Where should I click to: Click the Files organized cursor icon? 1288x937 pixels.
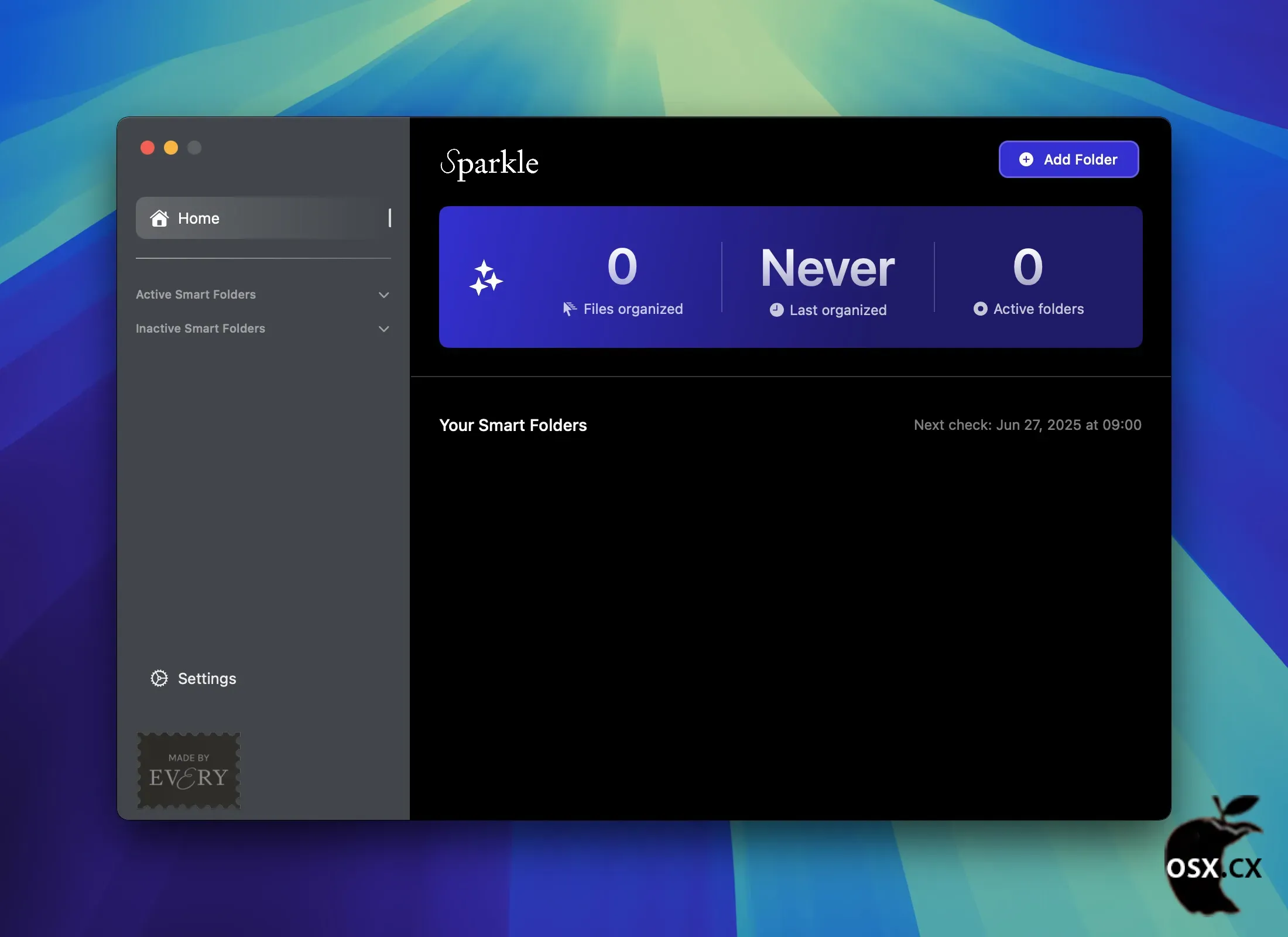pos(570,309)
